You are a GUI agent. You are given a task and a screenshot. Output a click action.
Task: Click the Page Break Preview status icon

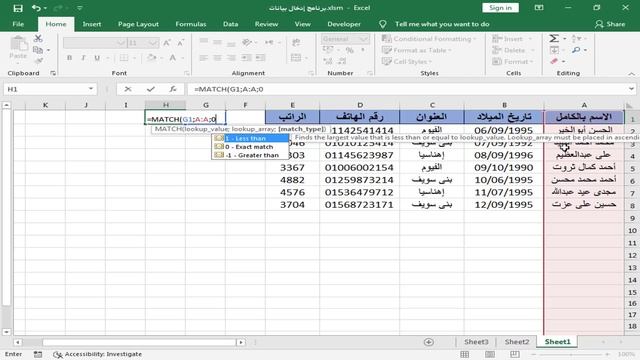pos(515,354)
